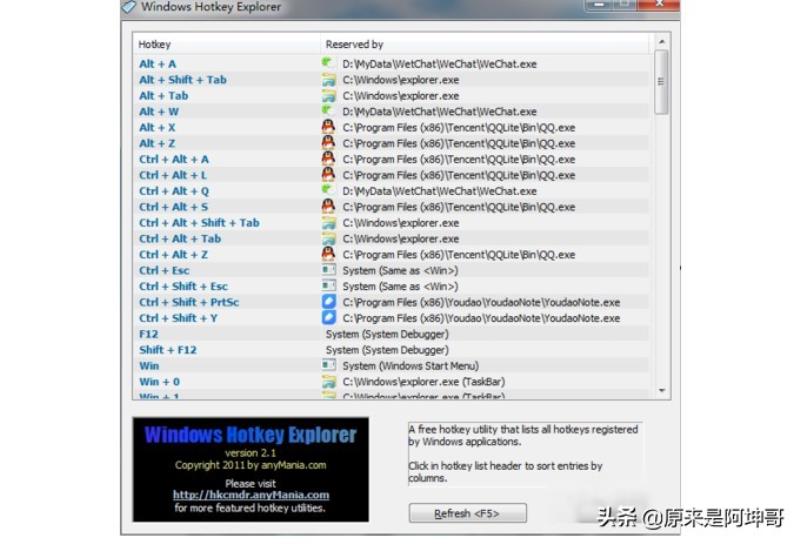Select the Ctrl + Alt + Z hotkey entry
This screenshot has width=800, height=544.
173,254
